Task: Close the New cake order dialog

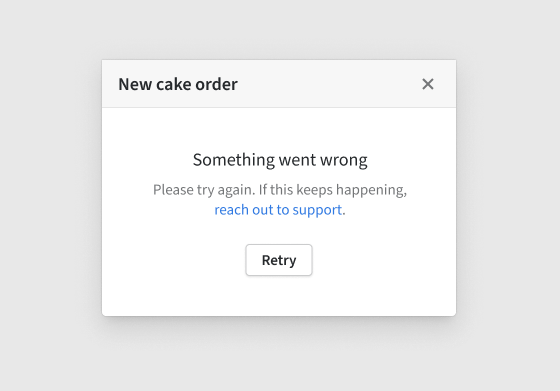Action: pos(428,84)
